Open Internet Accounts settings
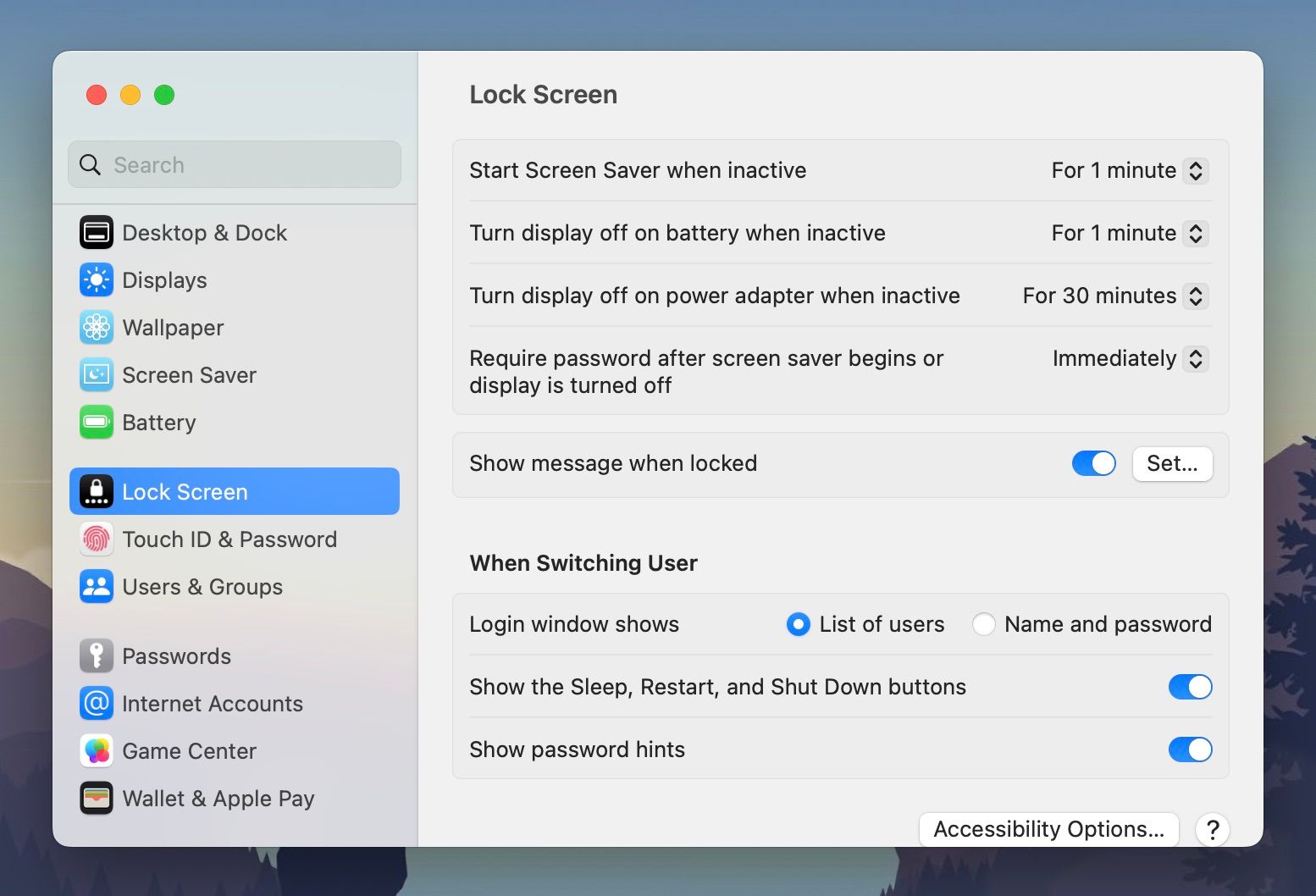 pyautogui.click(x=97, y=703)
